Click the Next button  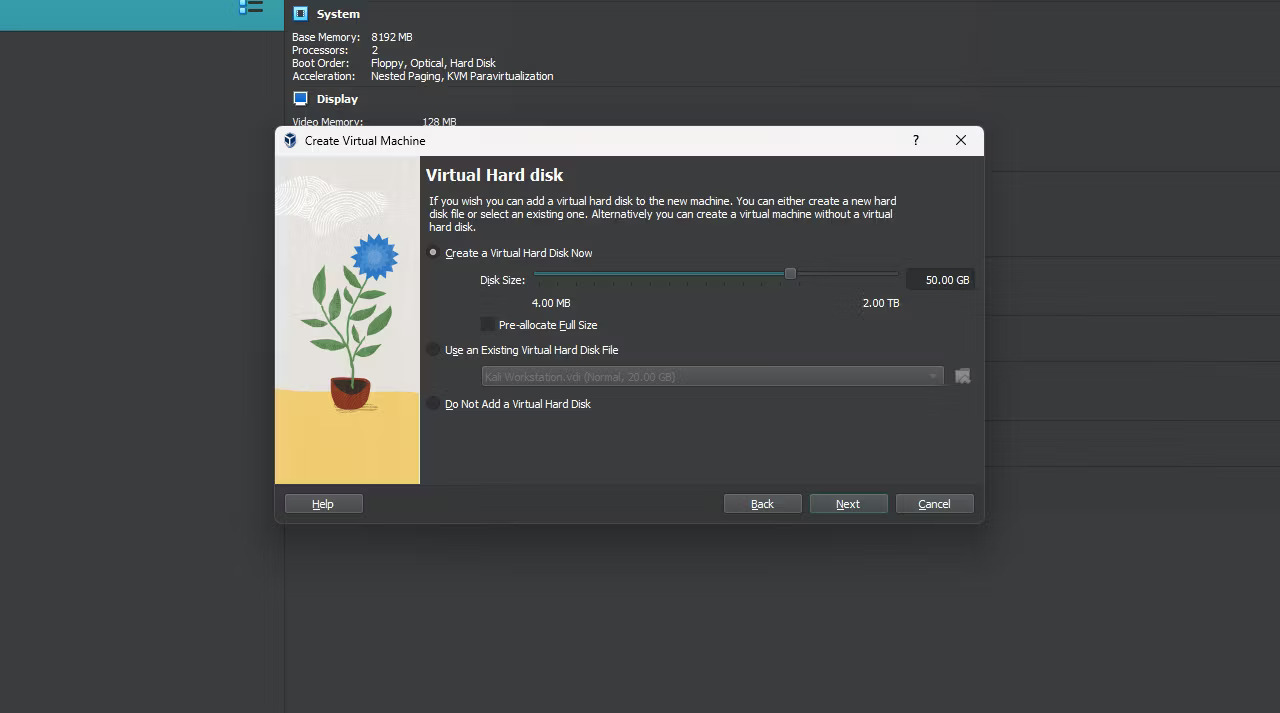pyautogui.click(x=847, y=503)
